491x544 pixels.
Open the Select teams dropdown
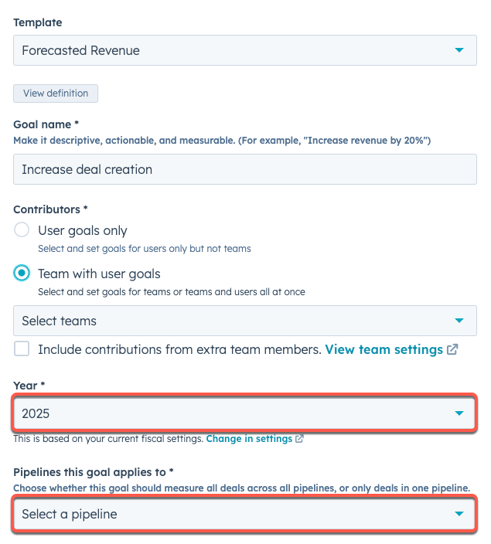coord(245,321)
